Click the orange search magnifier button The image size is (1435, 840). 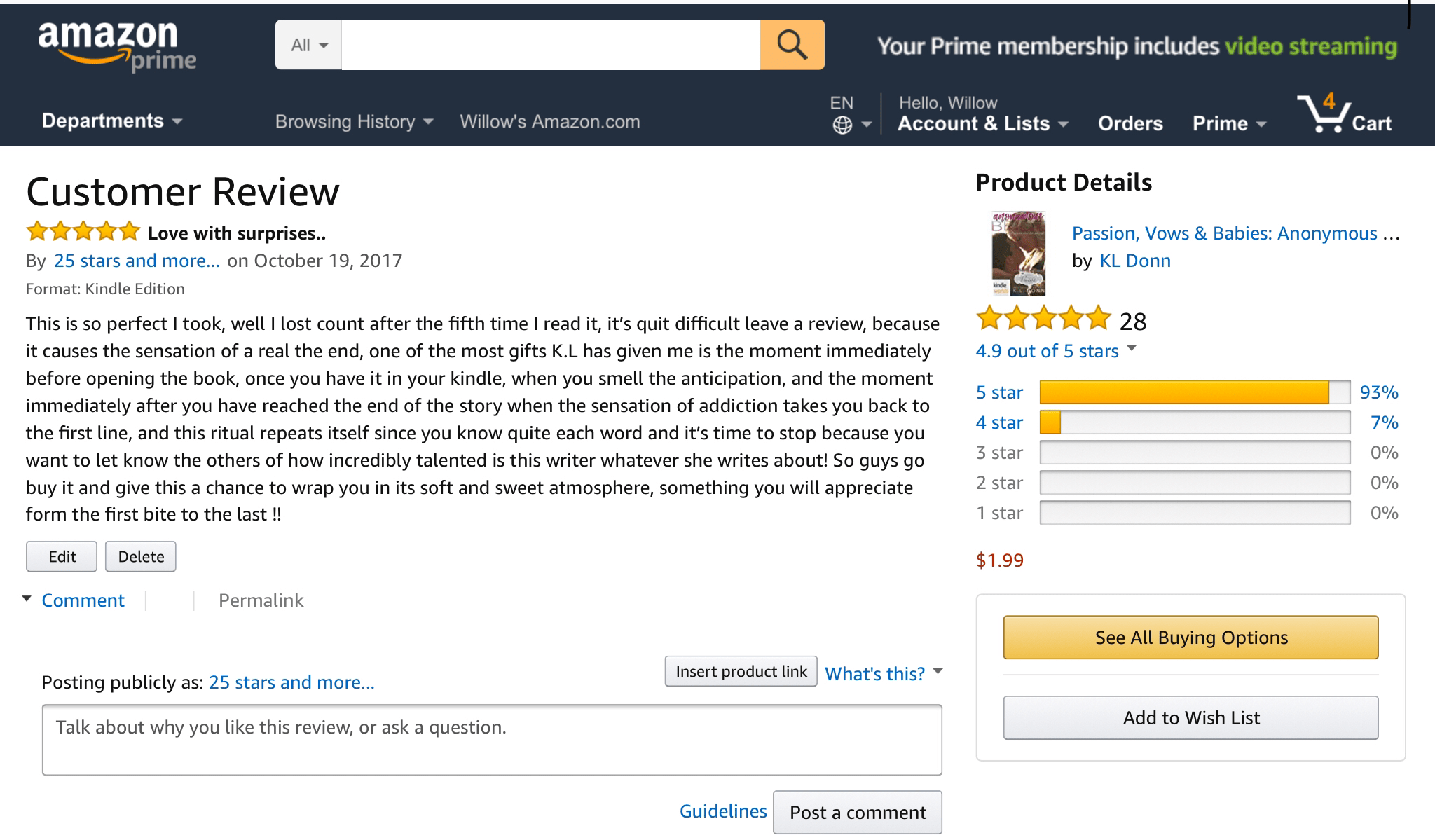pyautogui.click(x=792, y=45)
